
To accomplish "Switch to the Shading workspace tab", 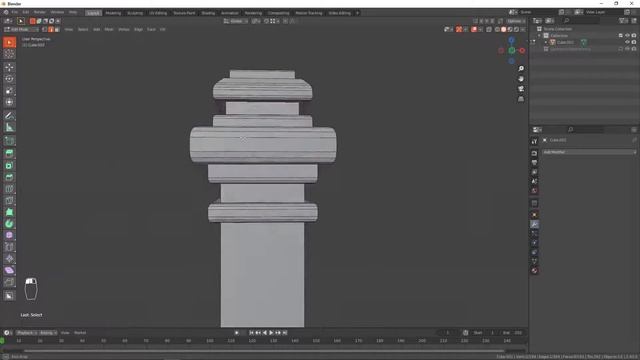I will pyautogui.click(x=208, y=13).
